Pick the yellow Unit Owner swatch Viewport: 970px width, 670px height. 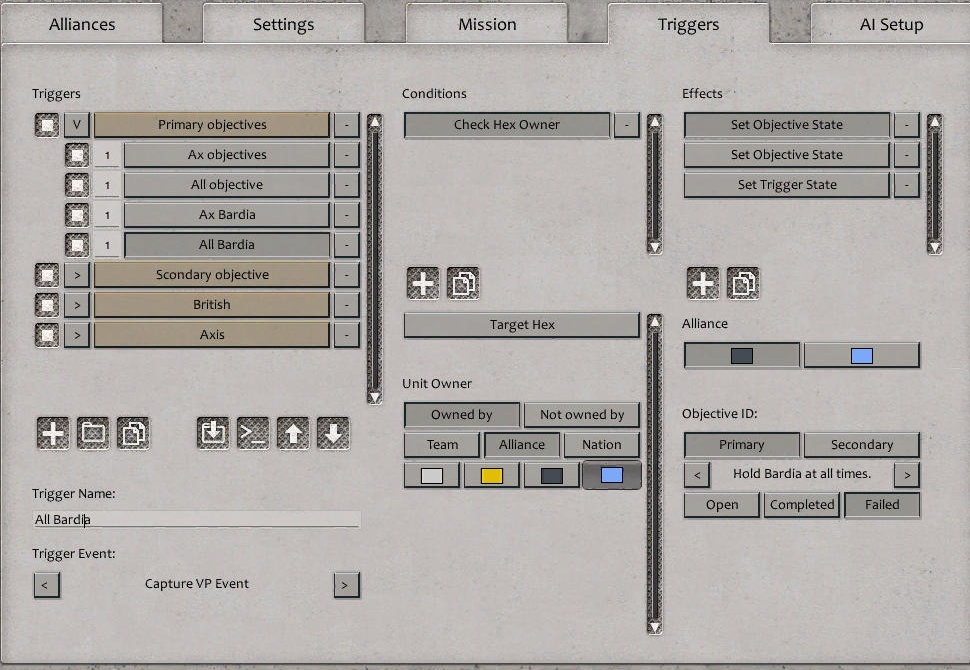coord(492,475)
